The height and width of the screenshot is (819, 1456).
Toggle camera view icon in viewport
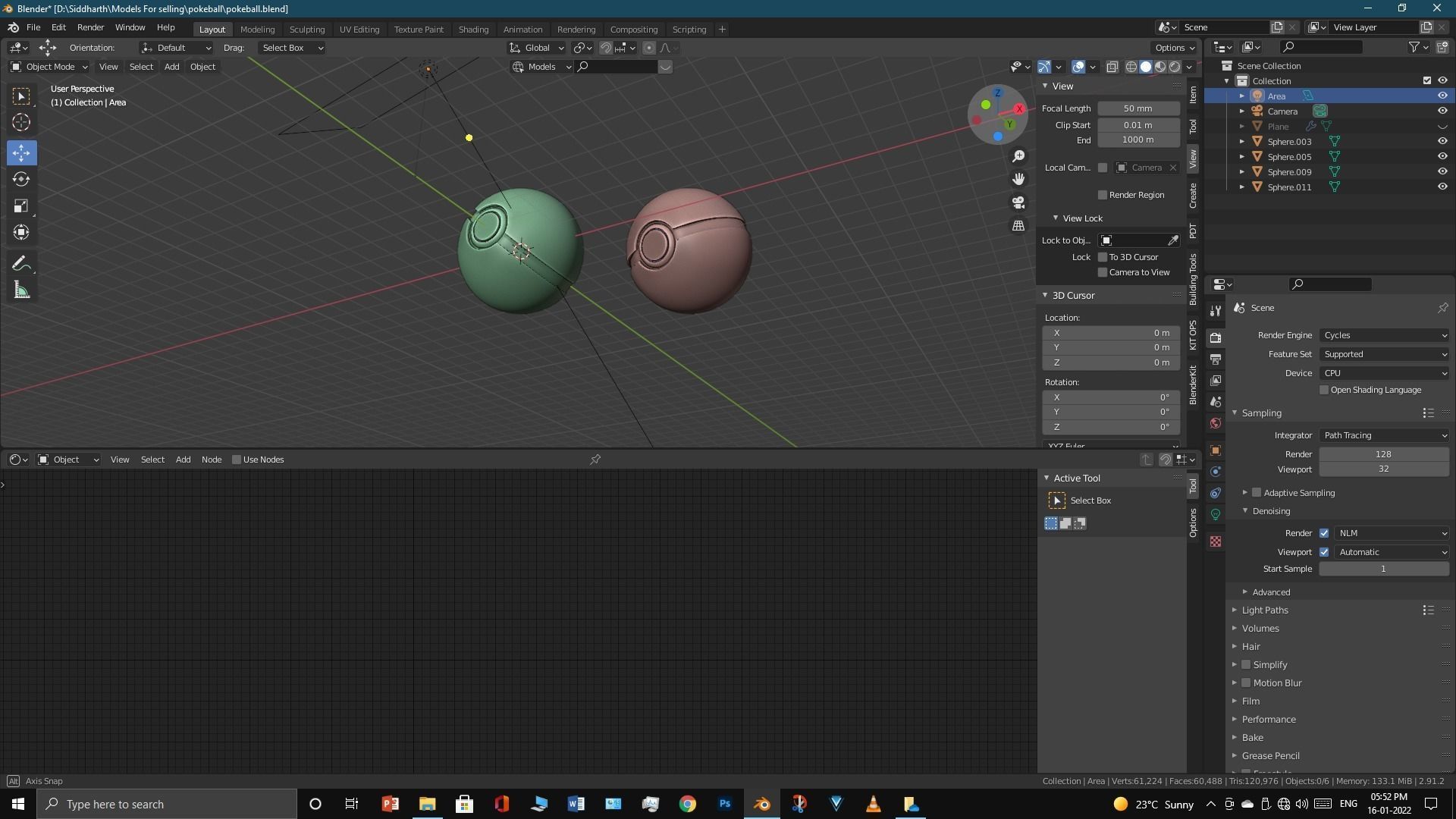[1018, 202]
